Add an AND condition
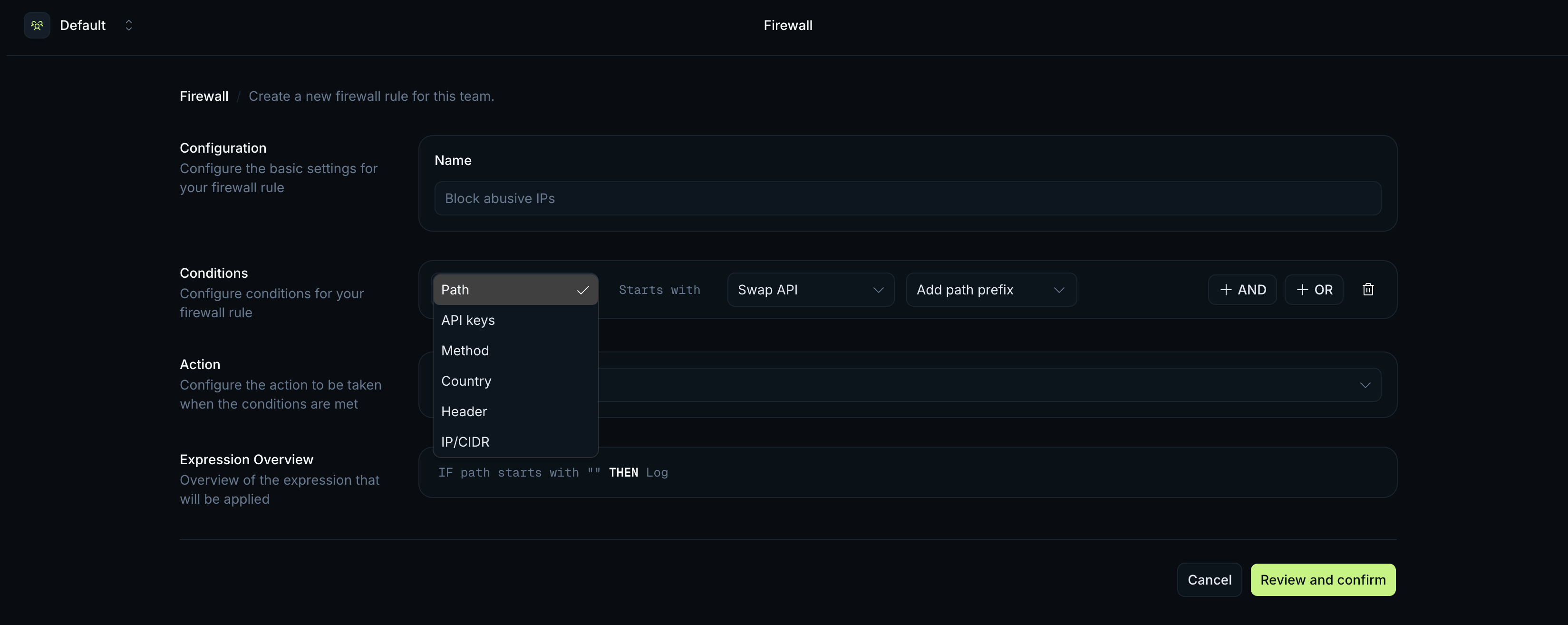1568x625 pixels. [1242, 290]
